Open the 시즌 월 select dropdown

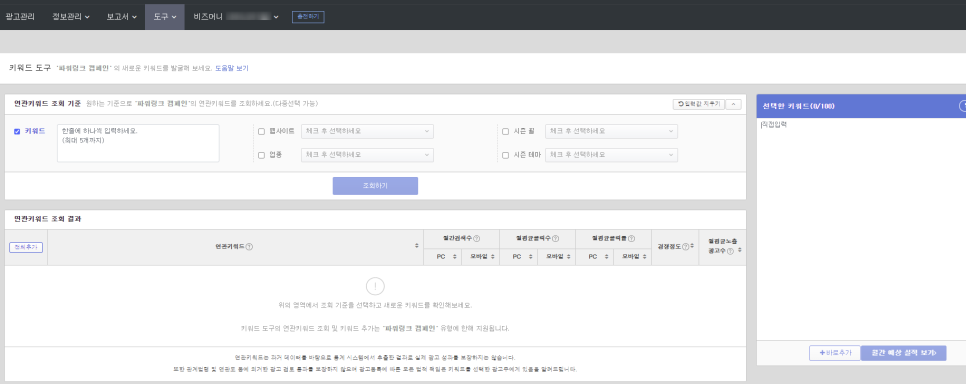[x=611, y=131]
